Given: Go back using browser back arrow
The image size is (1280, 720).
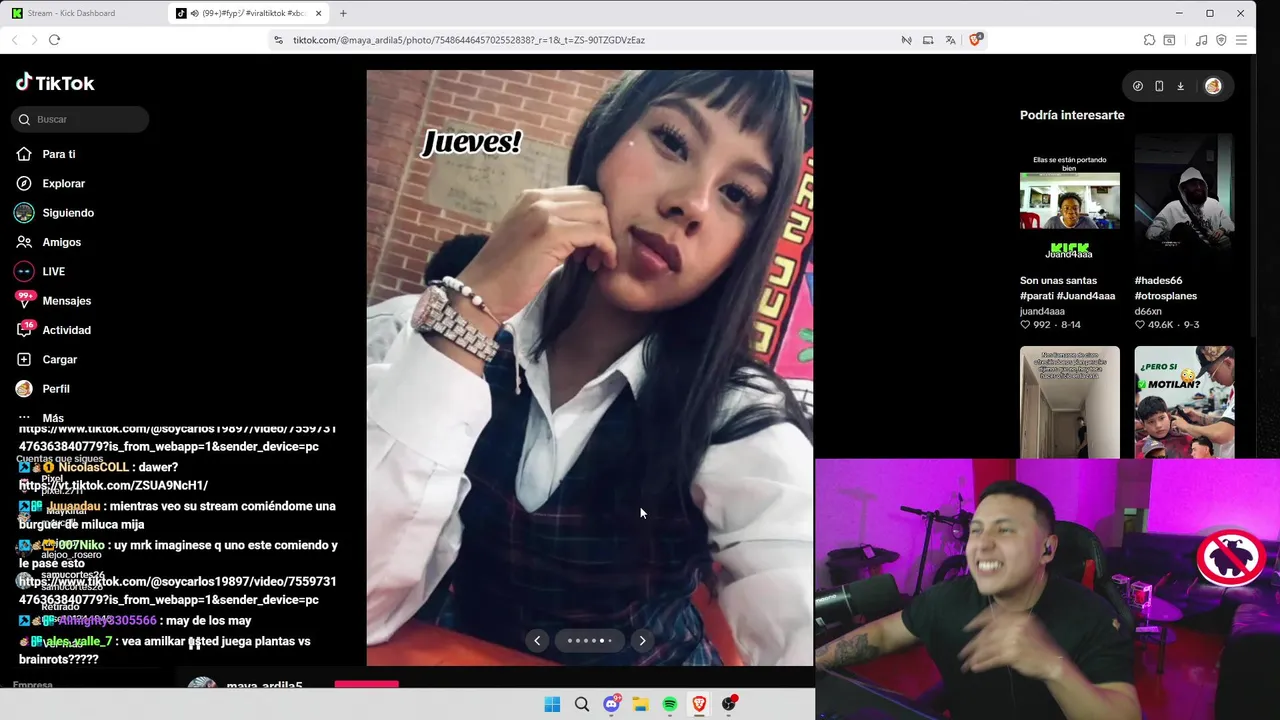Looking at the screenshot, I should coord(14,40).
